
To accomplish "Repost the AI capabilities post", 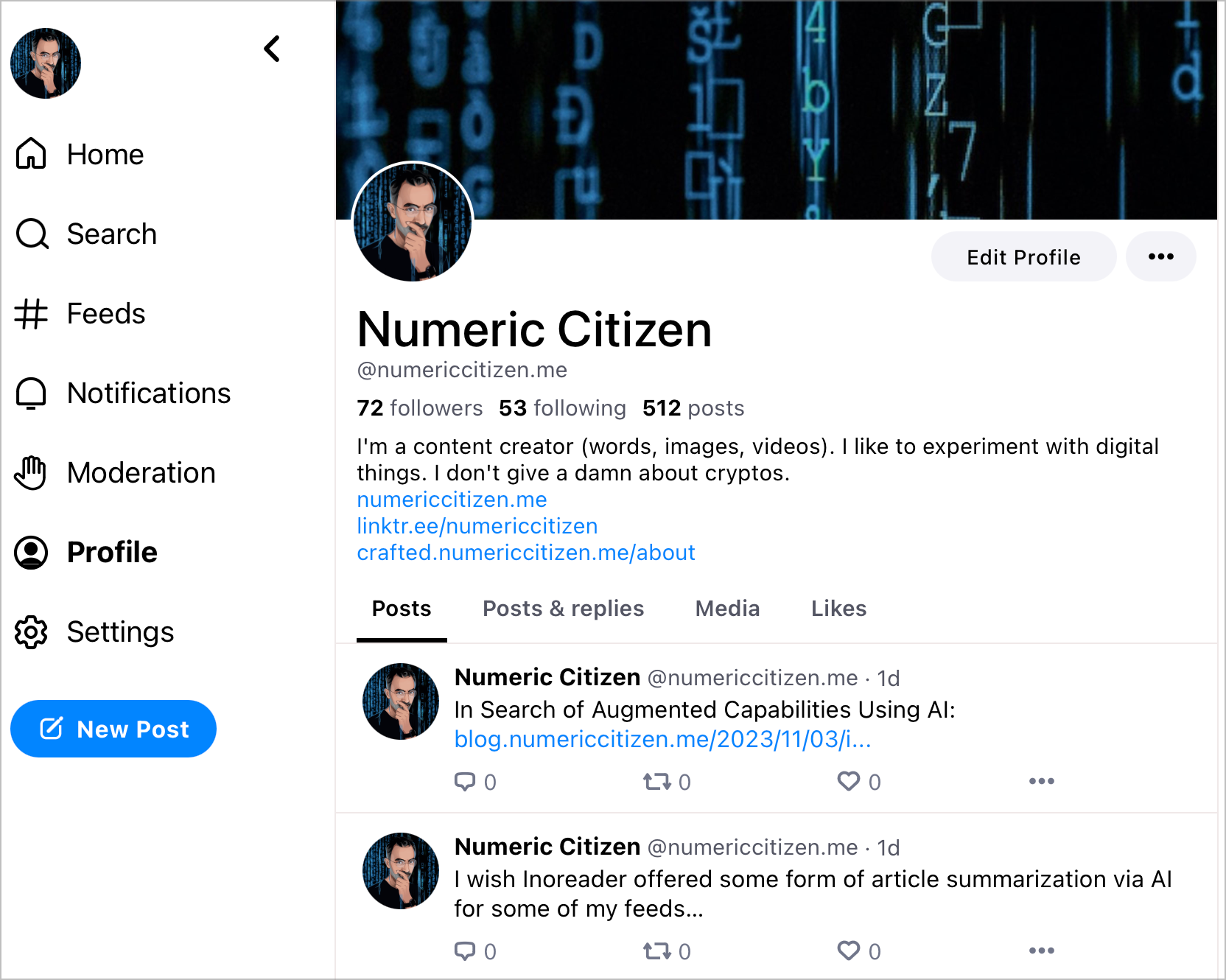I will click(660, 782).
